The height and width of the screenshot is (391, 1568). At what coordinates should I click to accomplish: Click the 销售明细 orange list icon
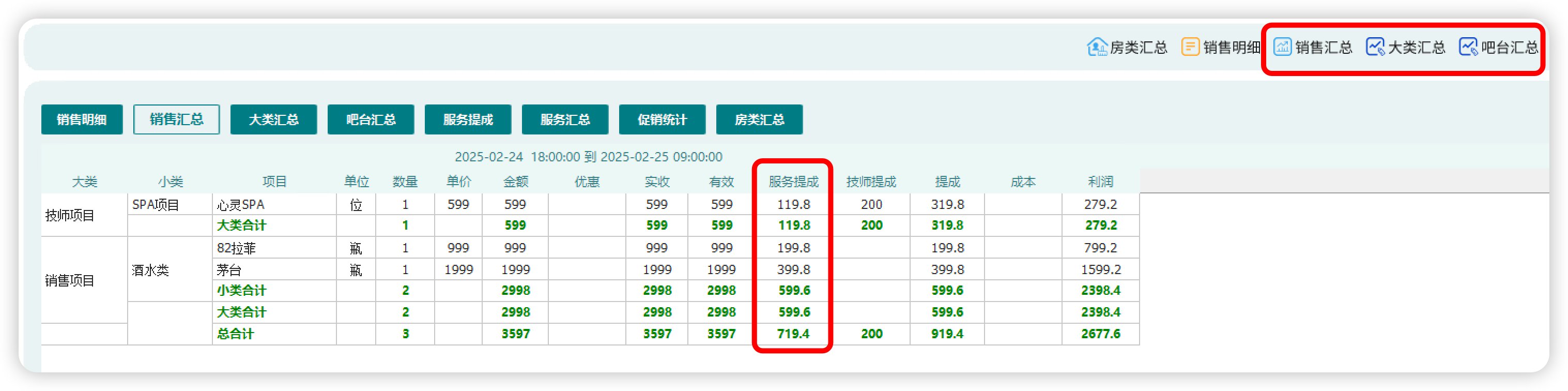tap(1190, 47)
